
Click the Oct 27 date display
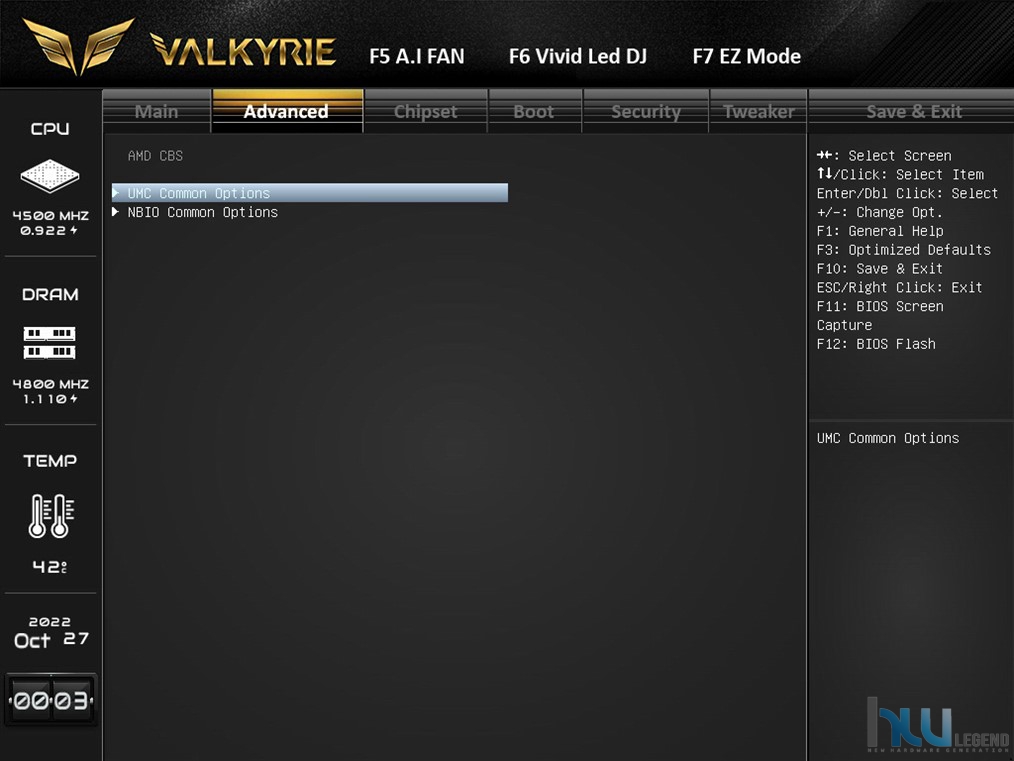point(51,640)
